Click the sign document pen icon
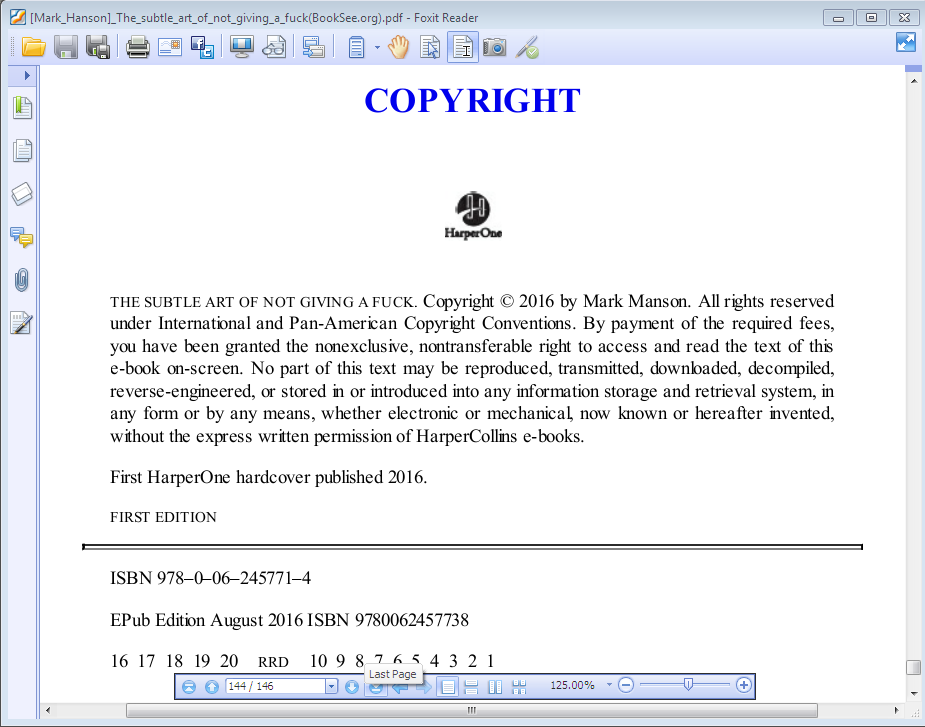 click(527, 47)
